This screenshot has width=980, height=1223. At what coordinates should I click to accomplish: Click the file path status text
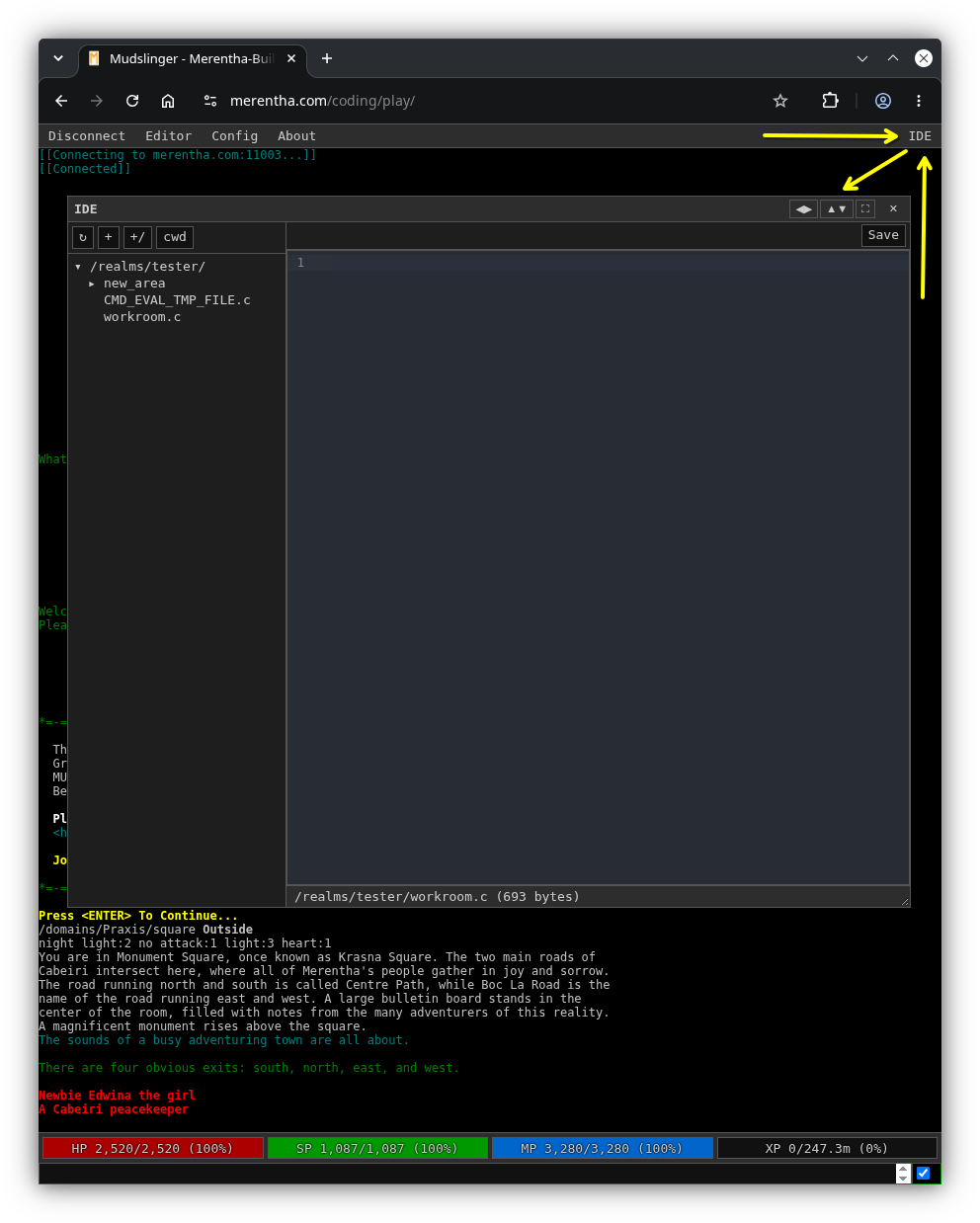(x=437, y=897)
